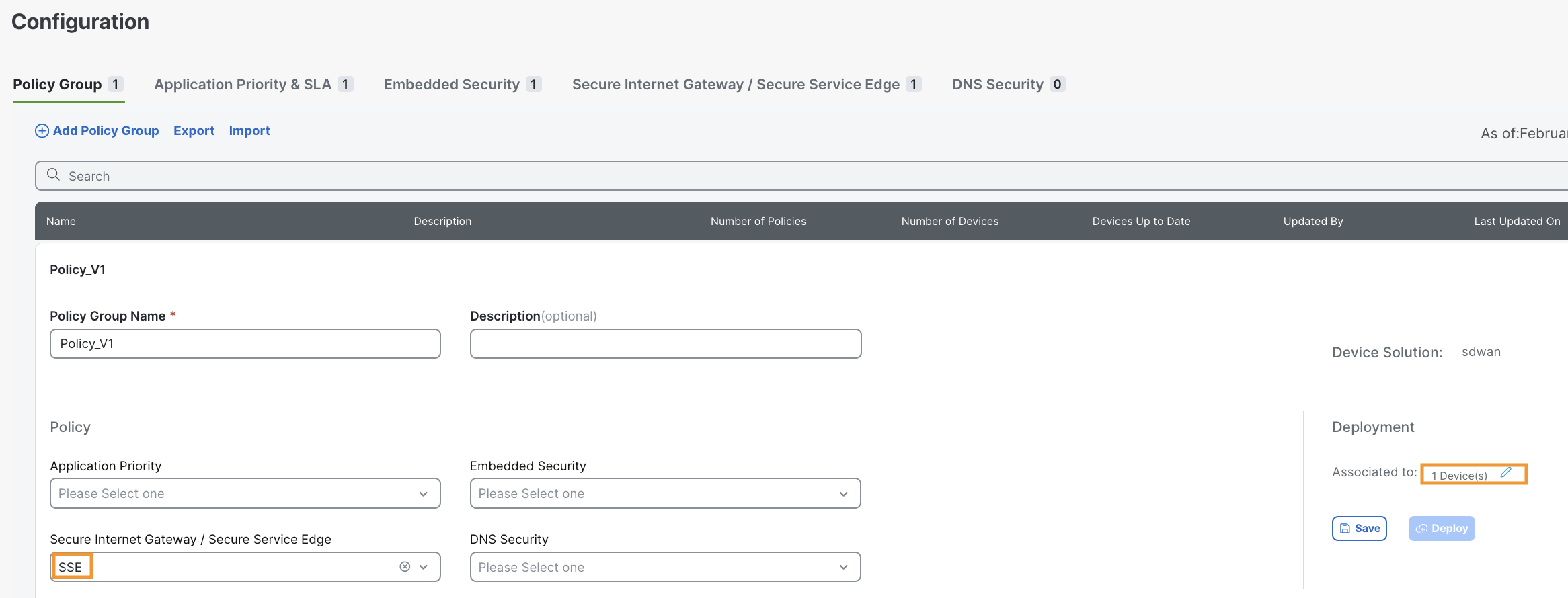Screen dimensions: 1568x598
Task: Switch to Application Priority & SLA tab
Action: point(243,85)
